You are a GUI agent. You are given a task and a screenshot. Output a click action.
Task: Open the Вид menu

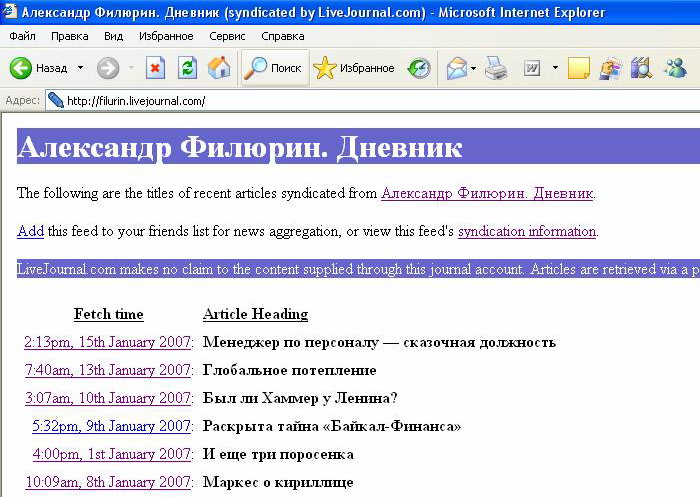113,36
